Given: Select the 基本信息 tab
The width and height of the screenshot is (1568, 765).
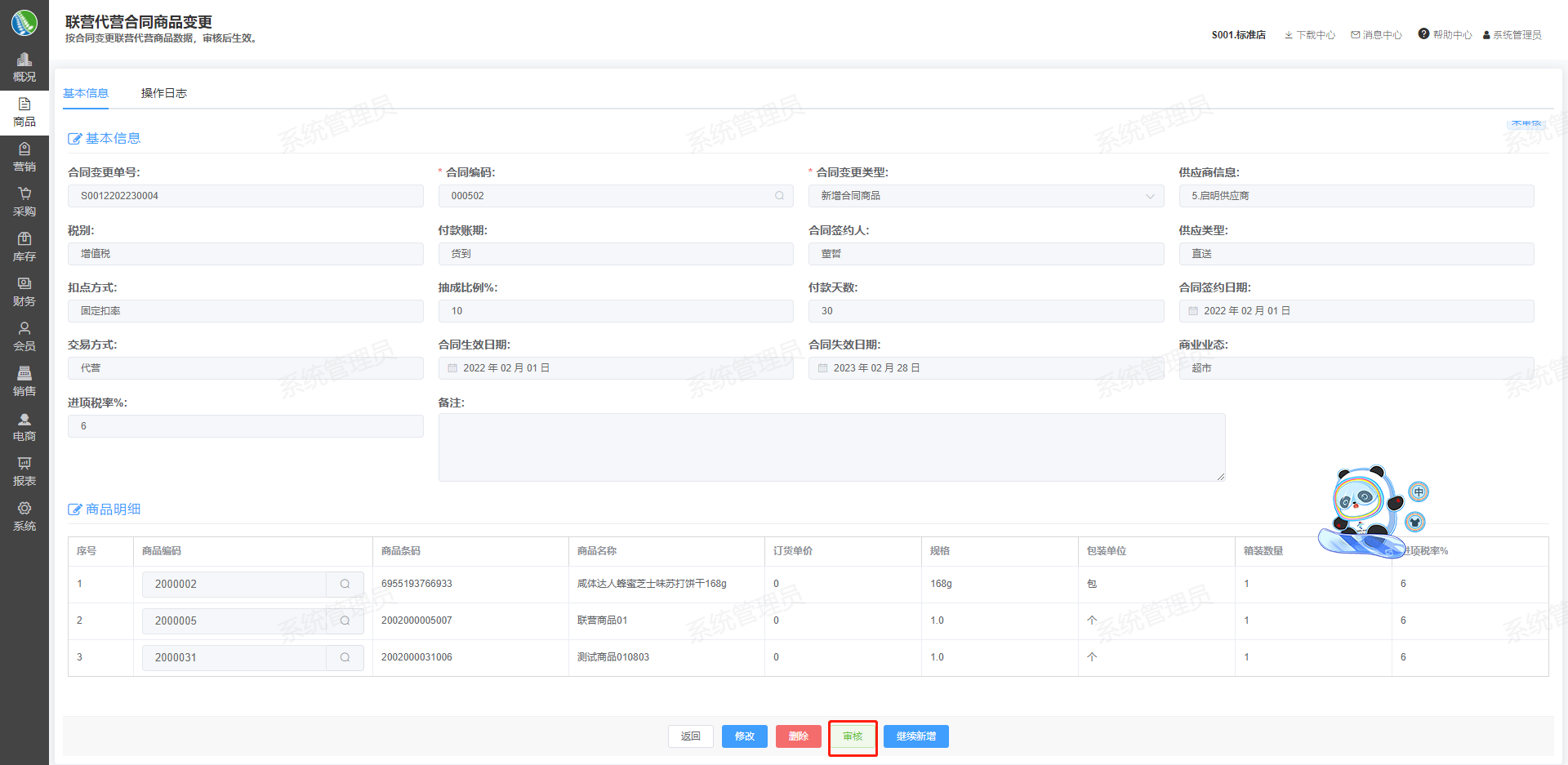Looking at the screenshot, I should click(x=86, y=93).
